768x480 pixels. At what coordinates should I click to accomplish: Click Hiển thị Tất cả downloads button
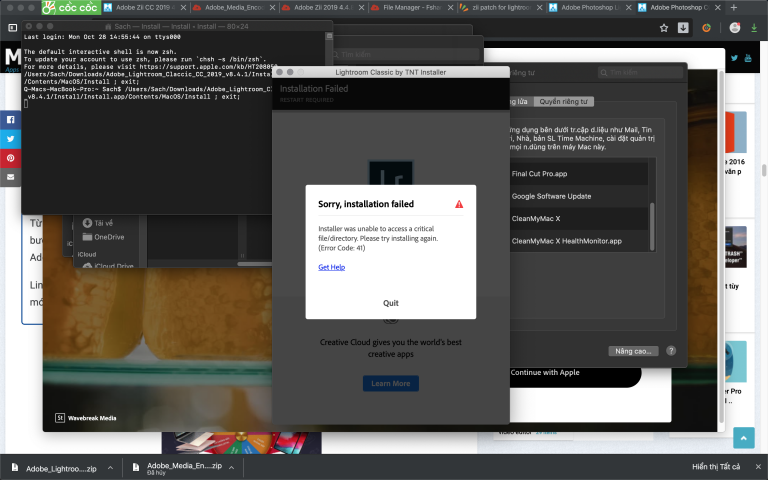716,466
